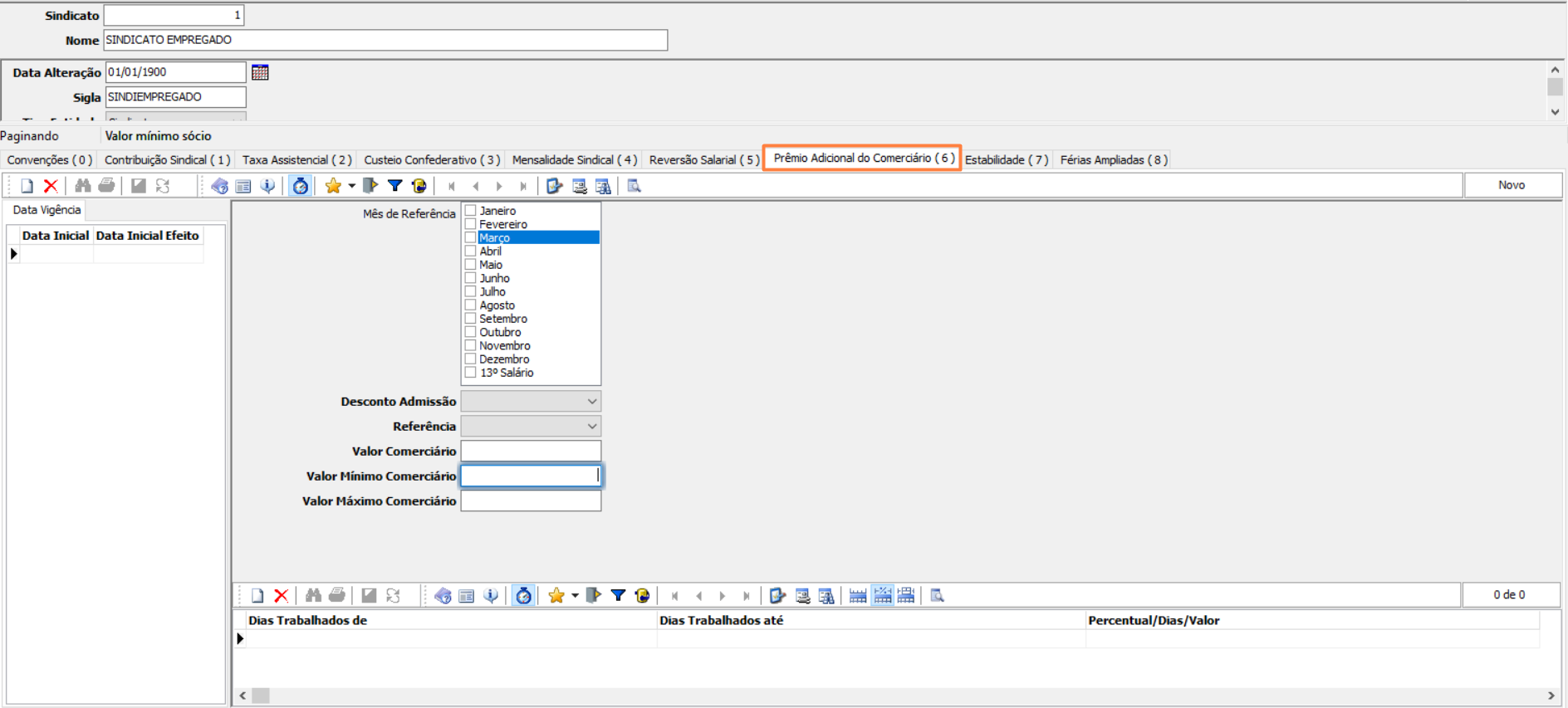The height and width of the screenshot is (708, 1568).
Task: Click the Novo button
Action: [x=1512, y=185]
